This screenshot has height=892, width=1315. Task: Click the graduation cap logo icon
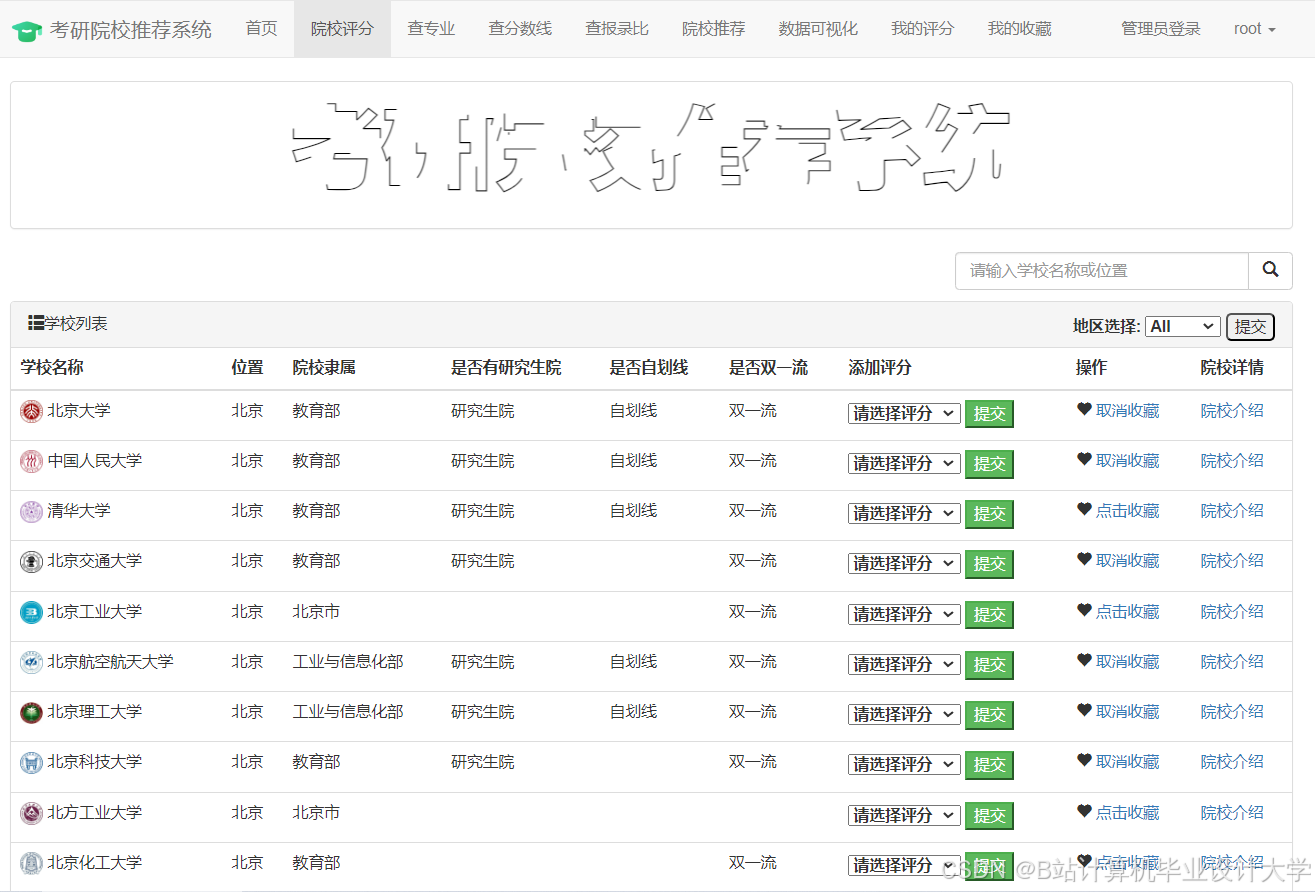click(x=27, y=30)
